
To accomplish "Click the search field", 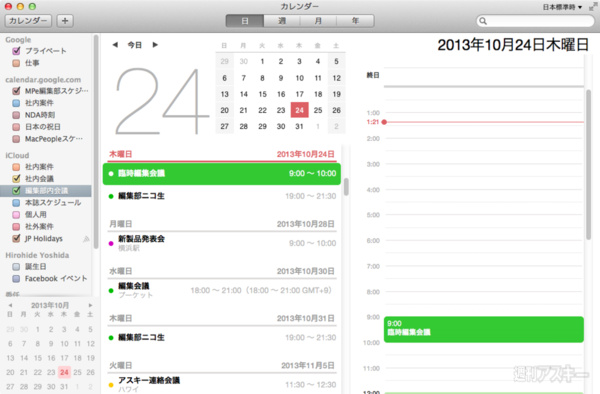I will [x=535, y=21].
